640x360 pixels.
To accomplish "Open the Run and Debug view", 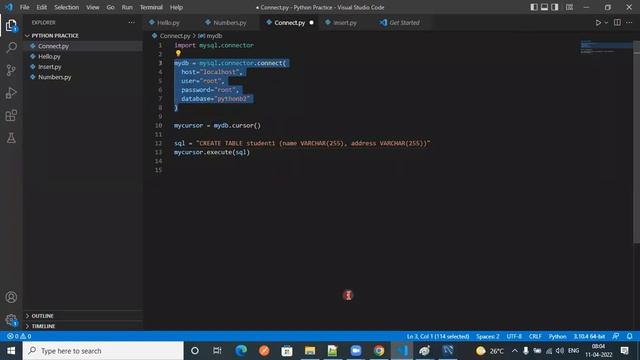I will pyautogui.click(x=11, y=93).
